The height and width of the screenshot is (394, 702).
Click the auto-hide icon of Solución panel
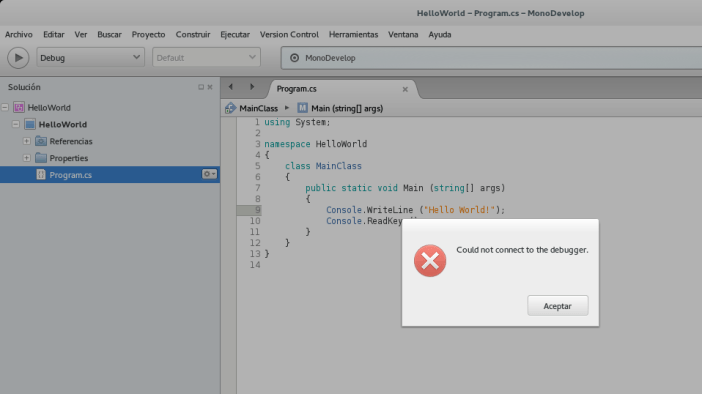click(x=201, y=87)
